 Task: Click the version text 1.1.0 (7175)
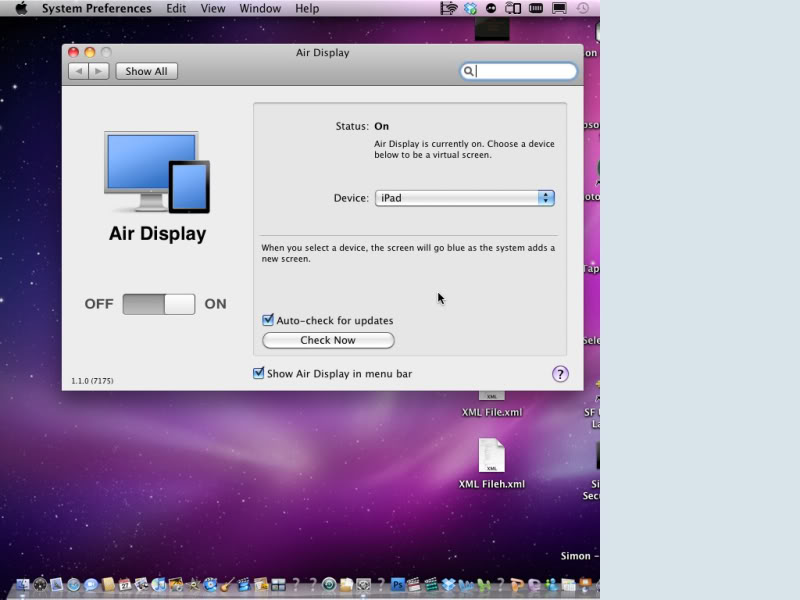[92, 381]
